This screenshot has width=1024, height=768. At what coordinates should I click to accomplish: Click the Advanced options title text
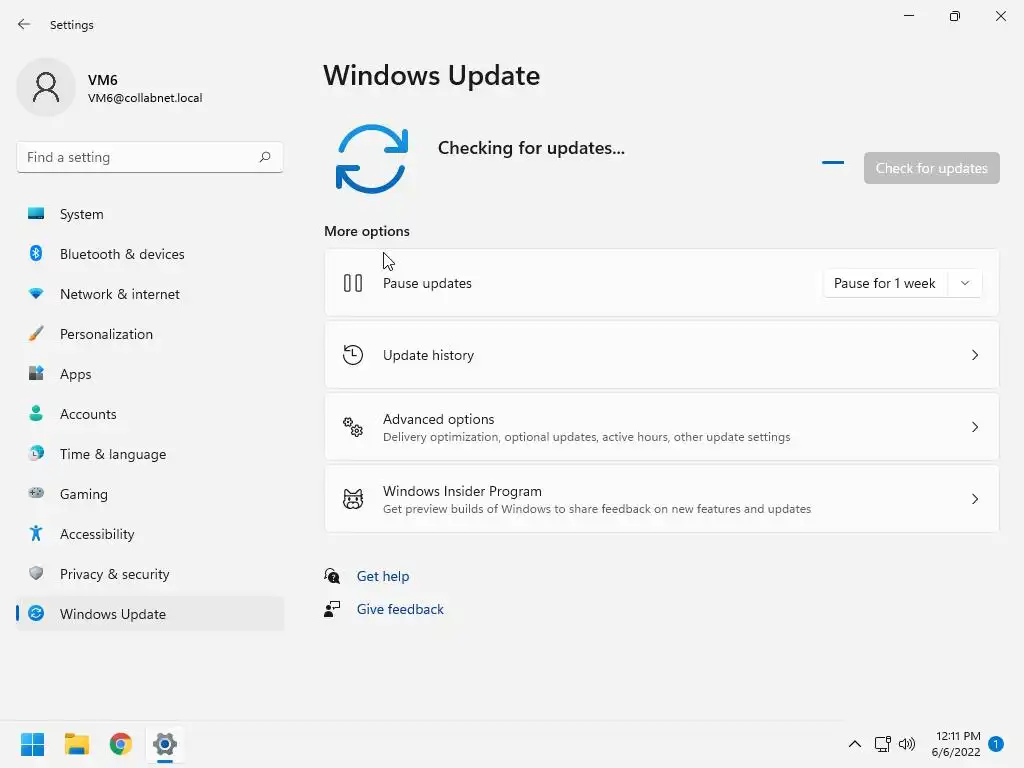pyautogui.click(x=438, y=419)
